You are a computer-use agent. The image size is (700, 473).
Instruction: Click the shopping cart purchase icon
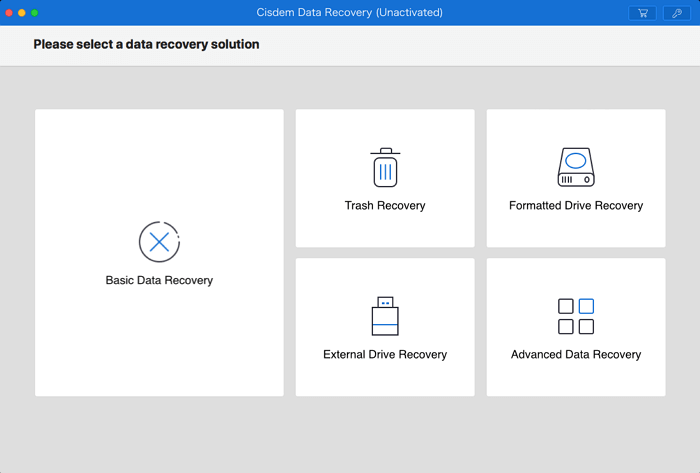(642, 13)
